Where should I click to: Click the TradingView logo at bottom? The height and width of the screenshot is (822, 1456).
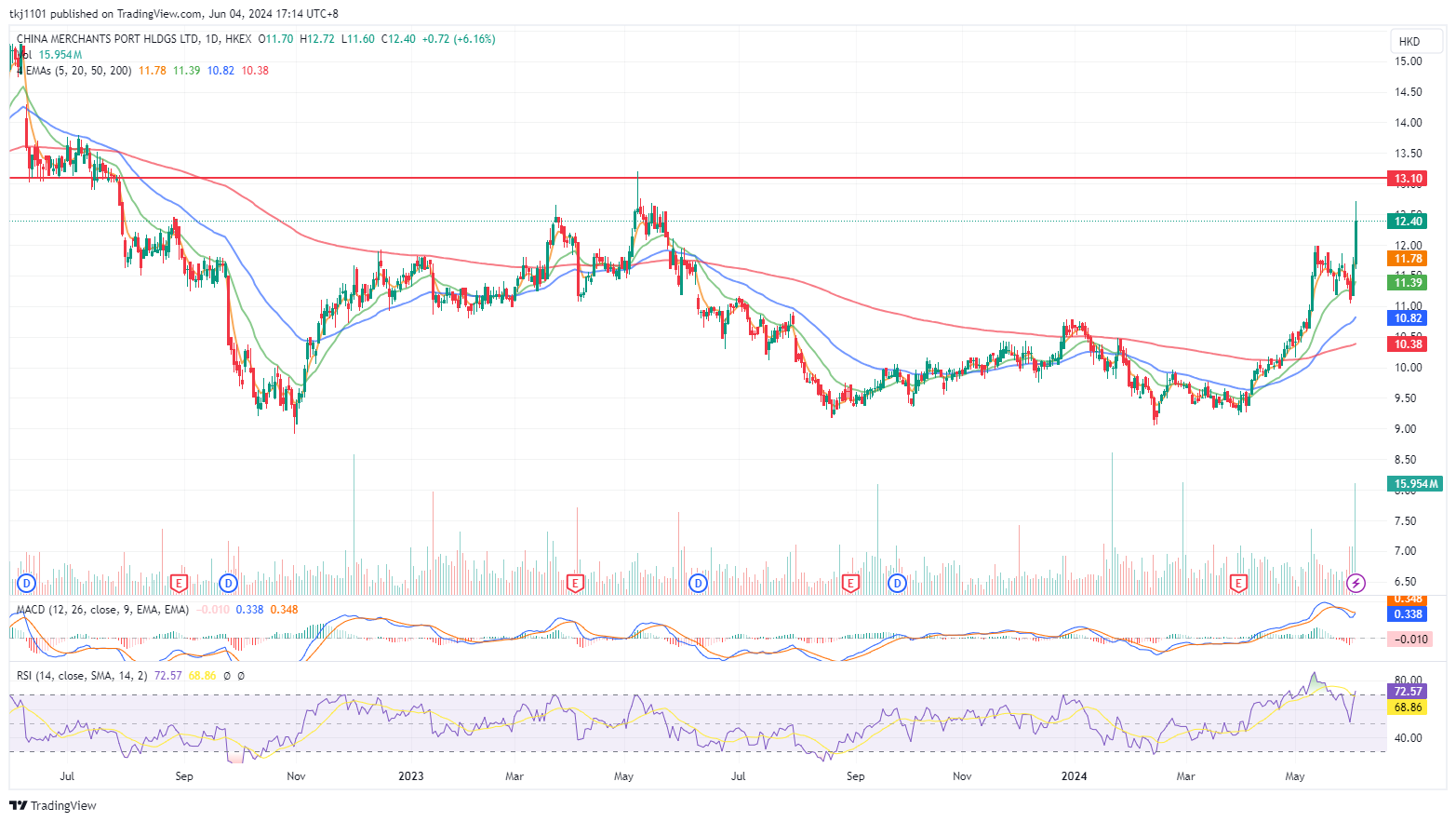[53, 805]
